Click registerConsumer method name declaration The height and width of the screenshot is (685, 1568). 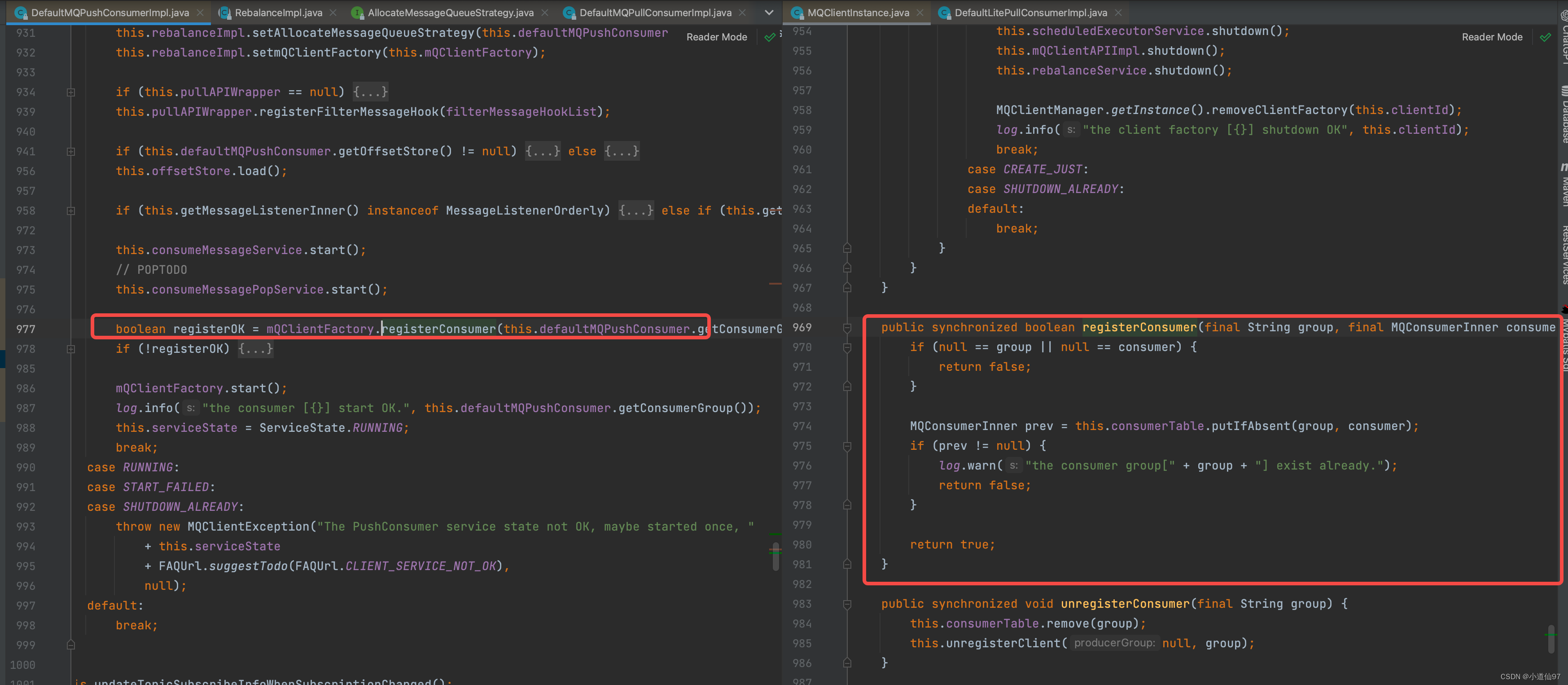point(1139,328)
